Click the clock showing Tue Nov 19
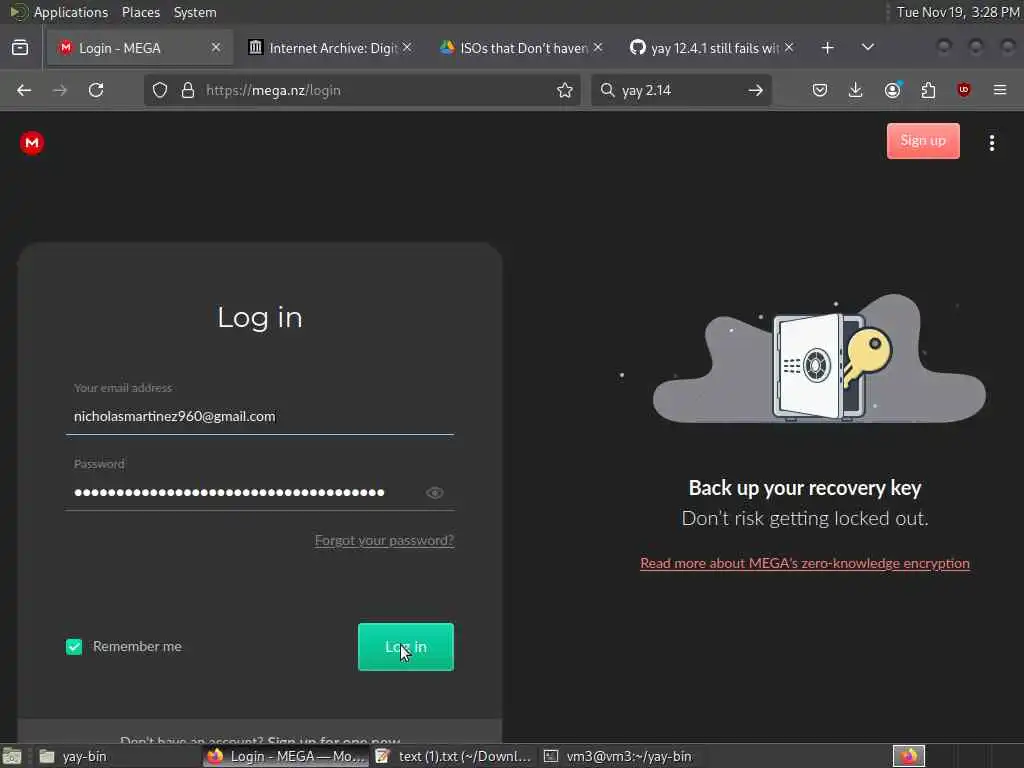 (x=957, y=12)
